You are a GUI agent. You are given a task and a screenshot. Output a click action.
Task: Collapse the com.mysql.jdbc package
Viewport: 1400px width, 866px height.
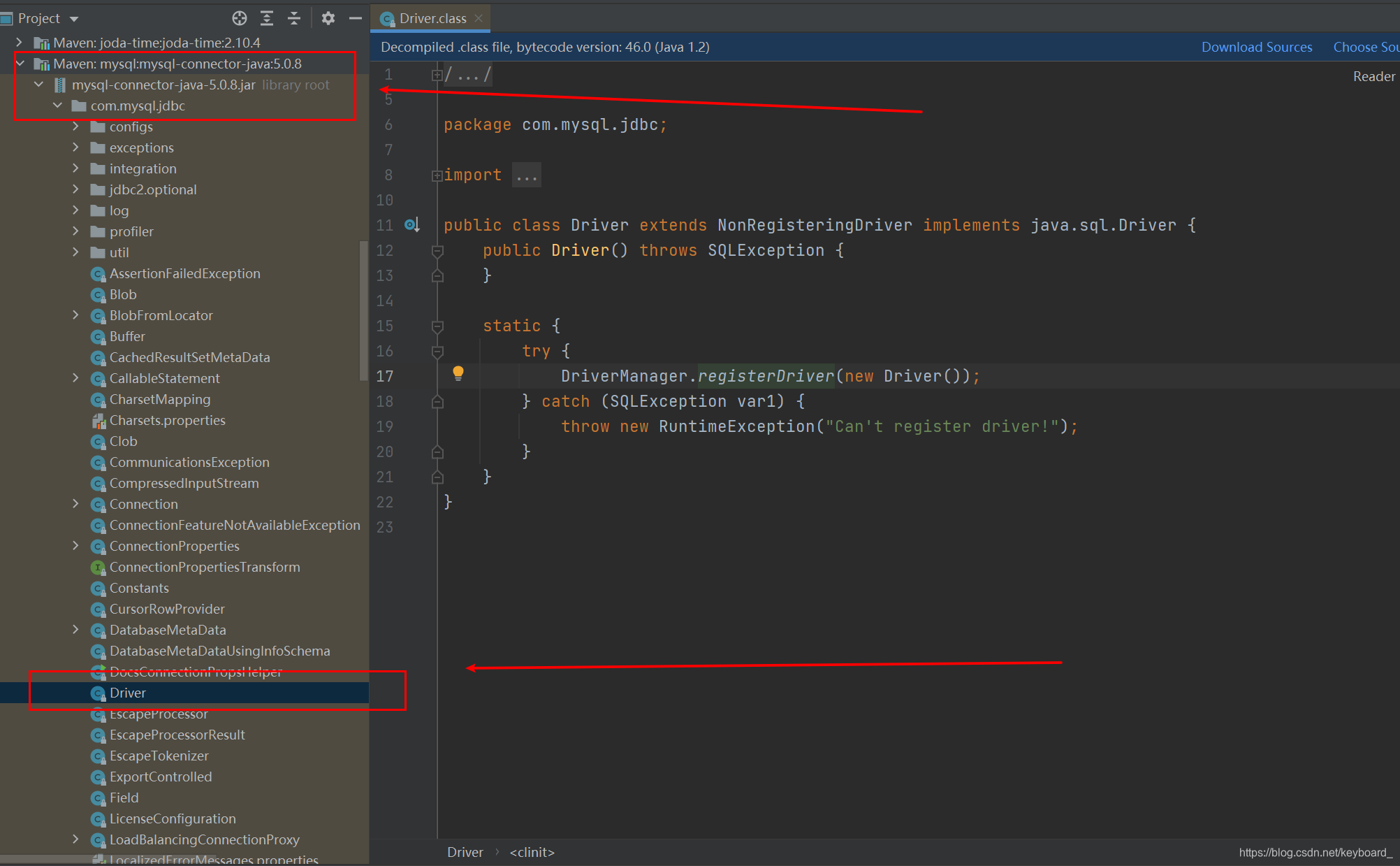[57, 106]
